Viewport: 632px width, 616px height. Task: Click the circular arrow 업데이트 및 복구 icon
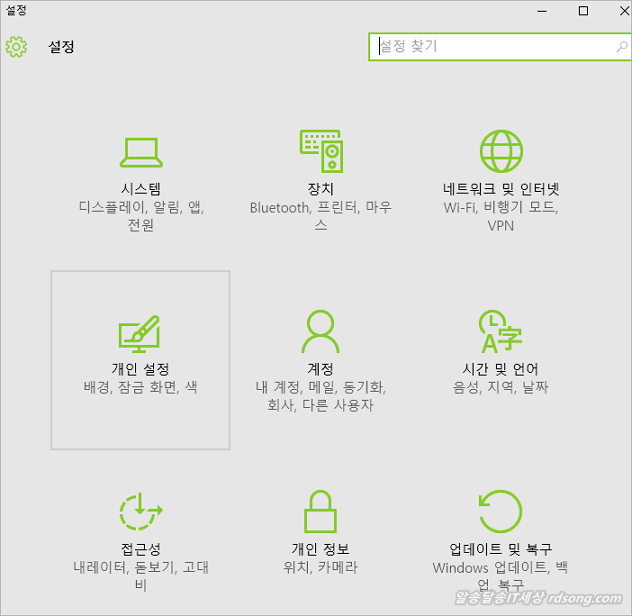(501, 513)
